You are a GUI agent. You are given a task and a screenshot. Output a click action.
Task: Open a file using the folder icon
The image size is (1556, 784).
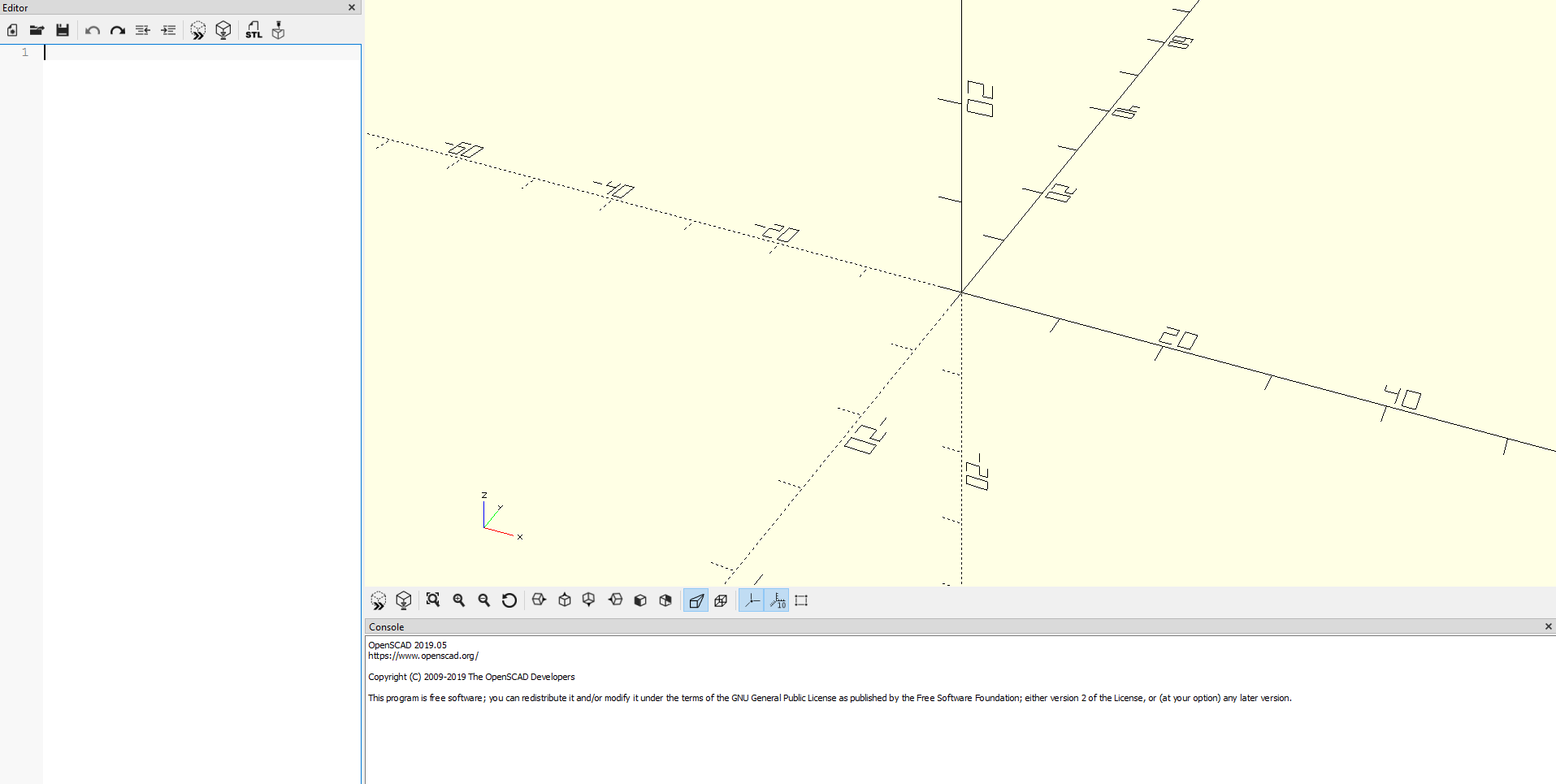(37, 31)
